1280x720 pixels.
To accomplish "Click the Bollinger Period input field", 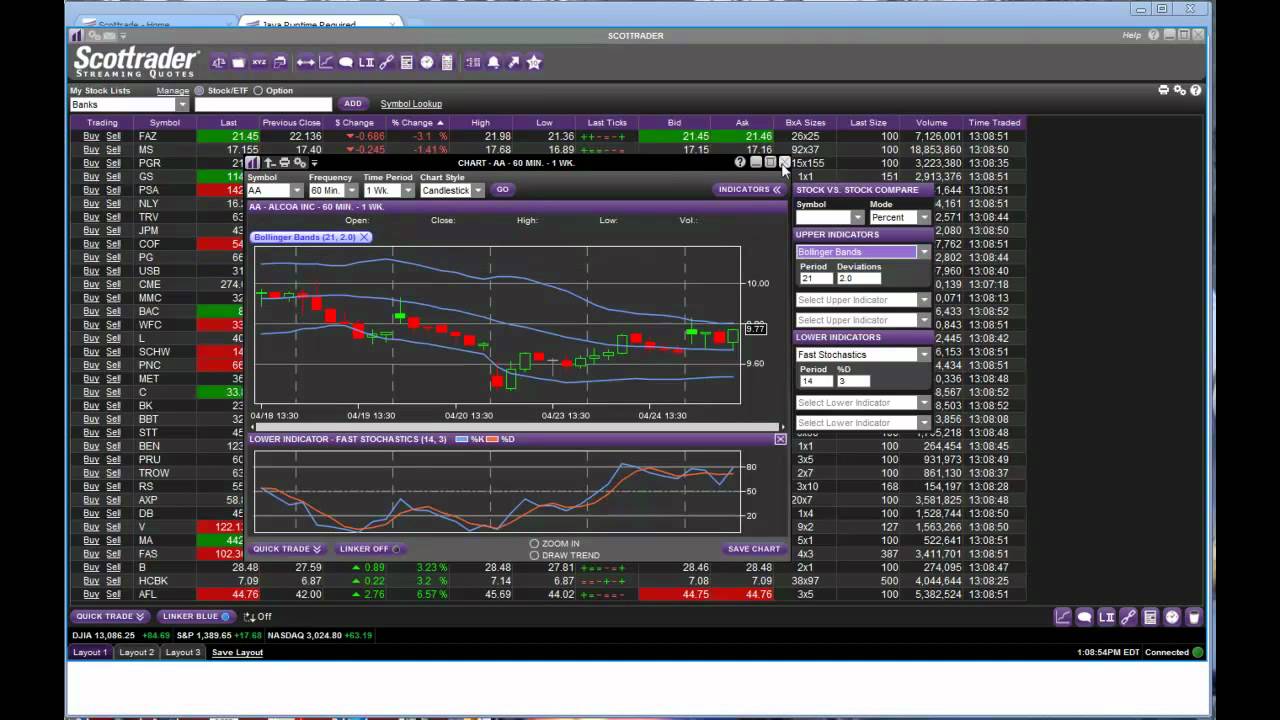I will click(x=815, y=278).
